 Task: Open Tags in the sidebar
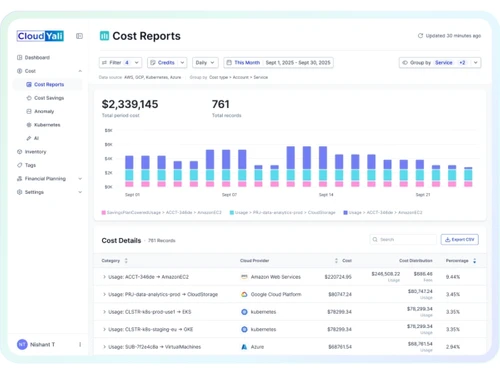coord(30,165)
